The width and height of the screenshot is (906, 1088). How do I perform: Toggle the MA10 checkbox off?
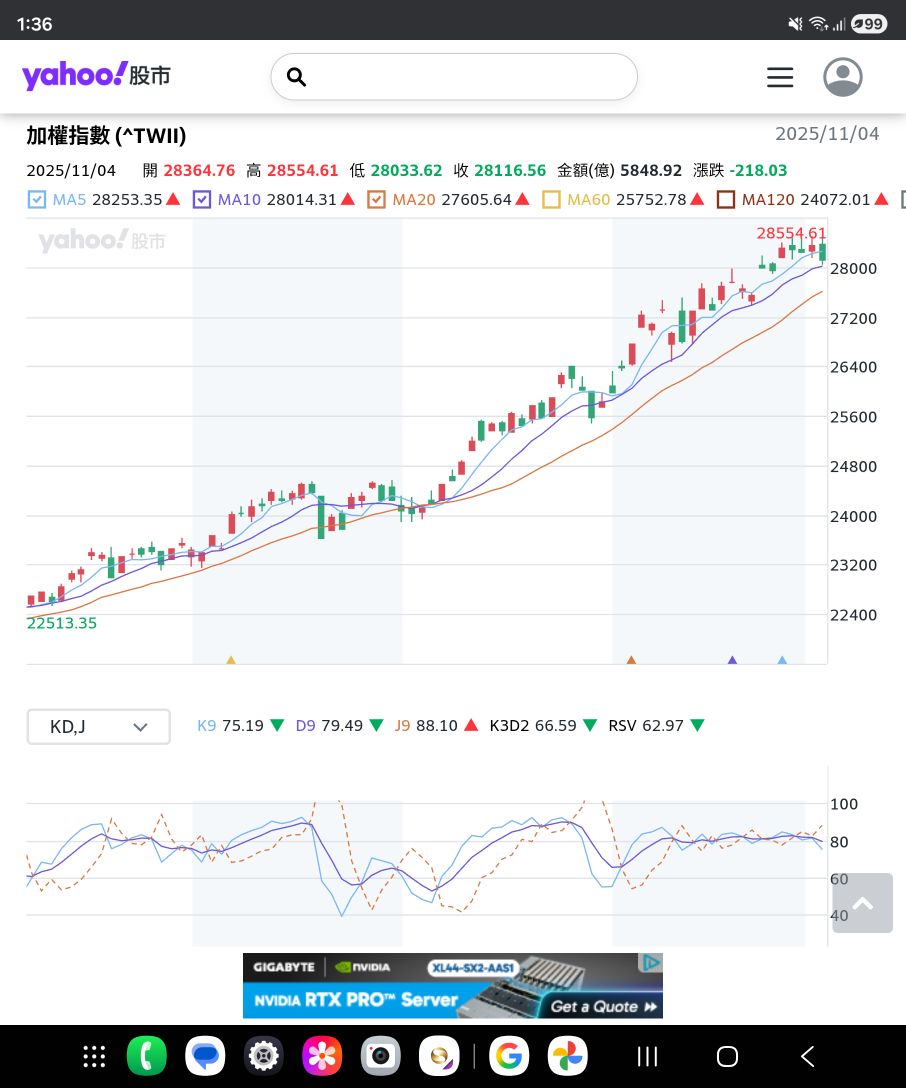202,200
